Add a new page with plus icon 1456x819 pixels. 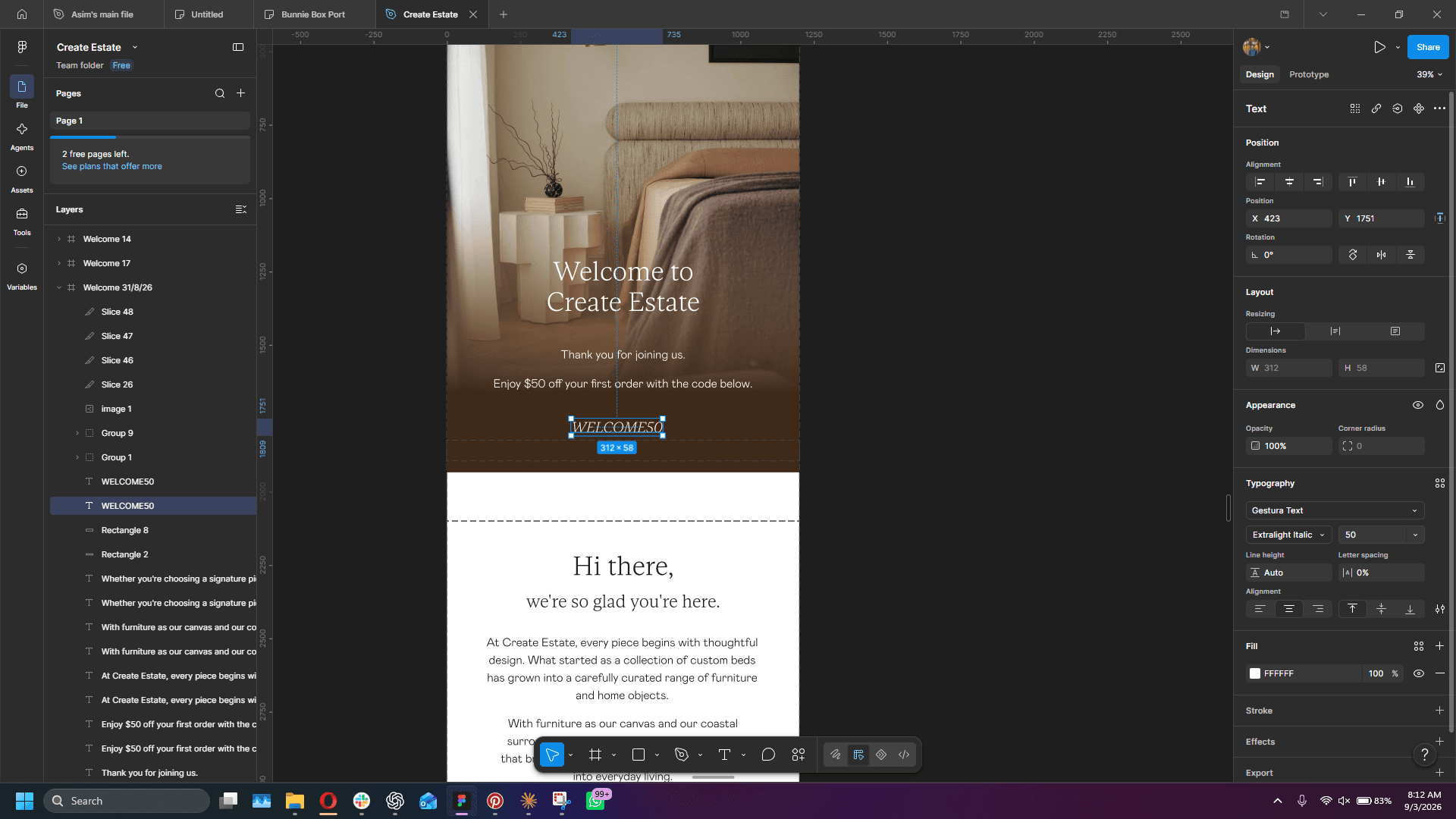pos(241,93)
